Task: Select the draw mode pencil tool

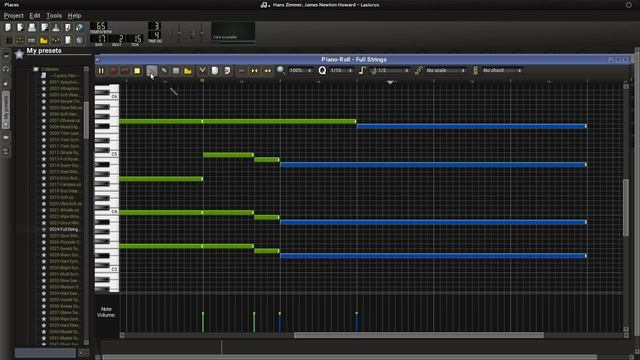Action: (x=151, y=71)
